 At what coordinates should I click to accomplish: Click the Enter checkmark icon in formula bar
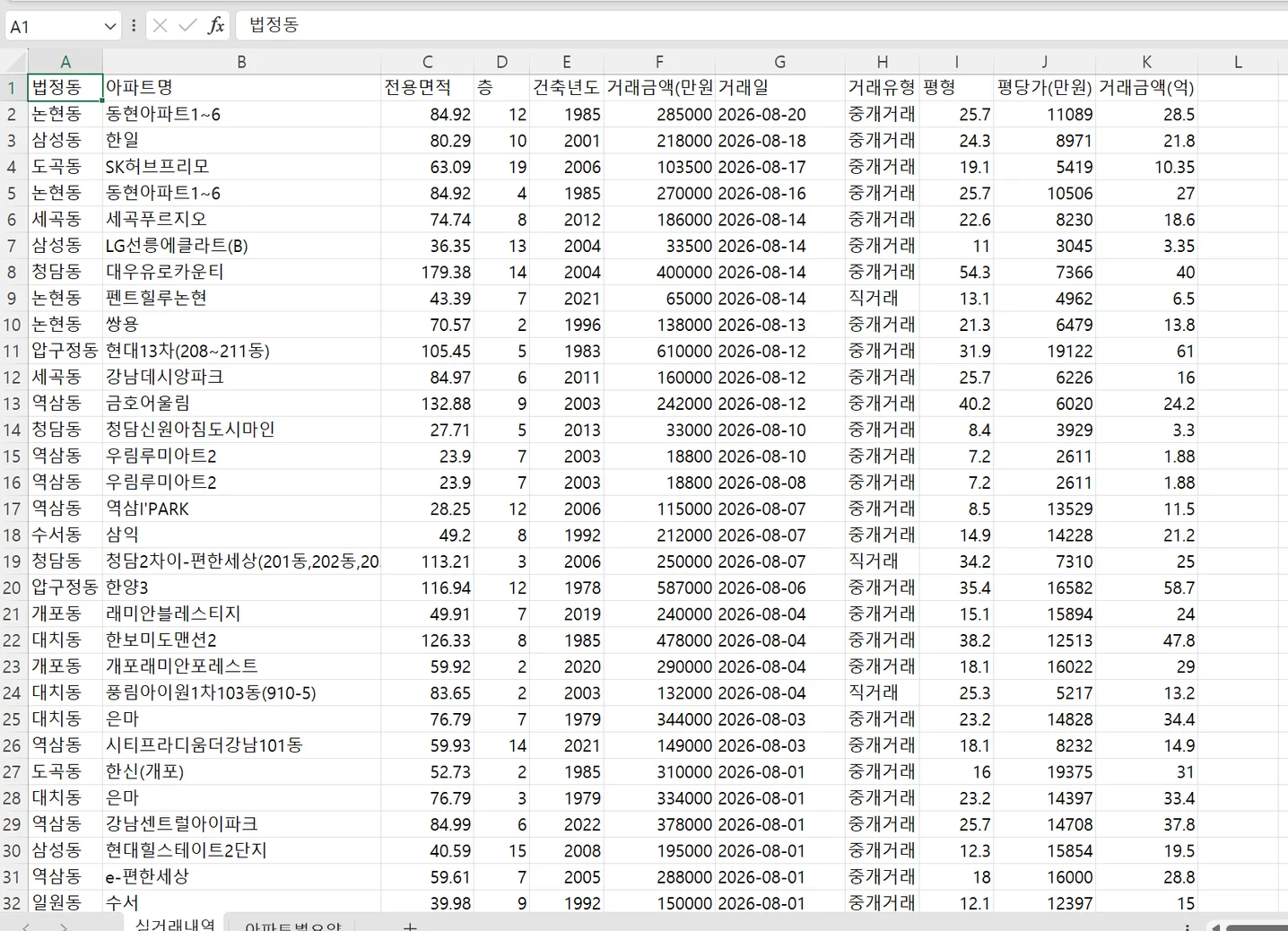click(187, 25)
